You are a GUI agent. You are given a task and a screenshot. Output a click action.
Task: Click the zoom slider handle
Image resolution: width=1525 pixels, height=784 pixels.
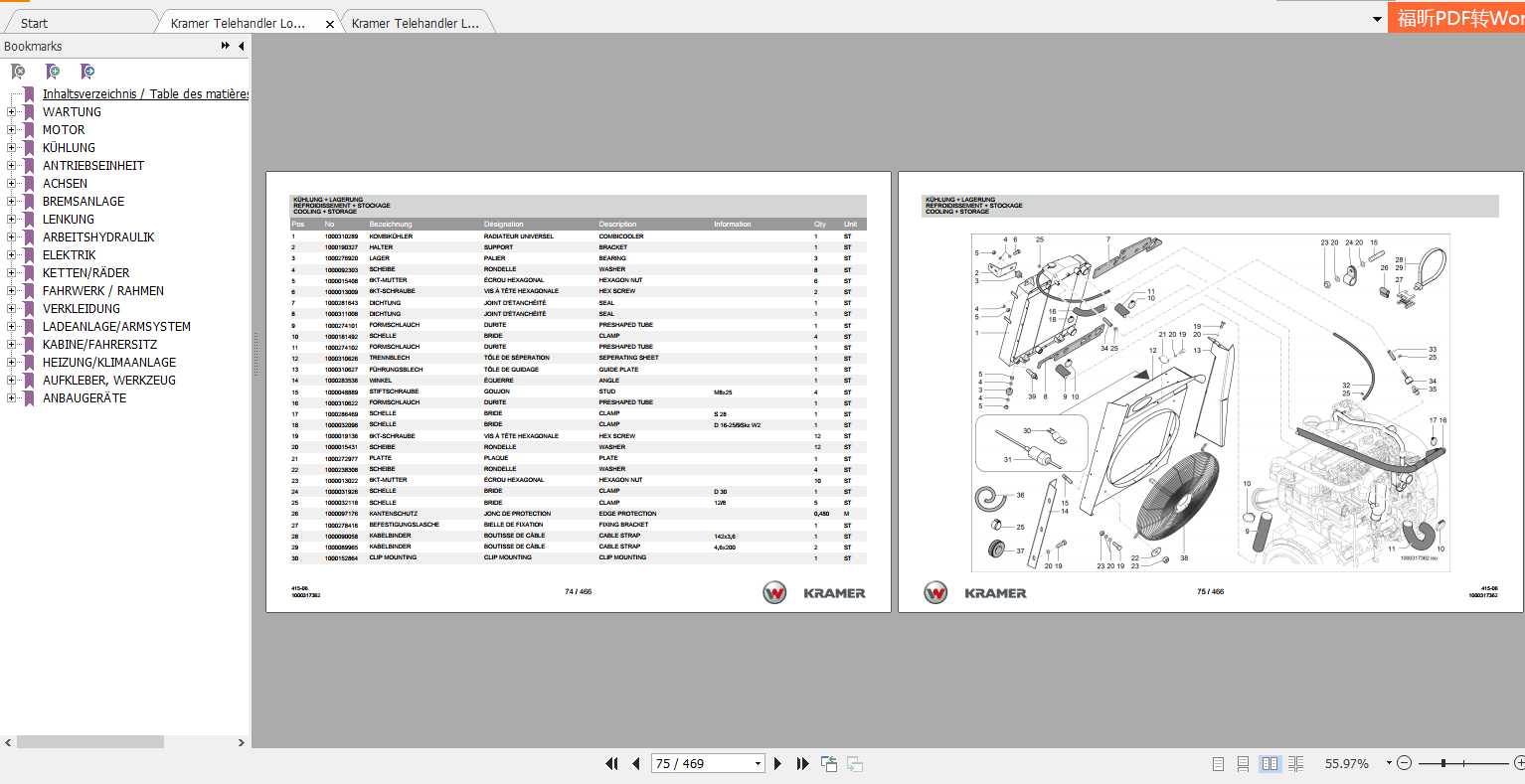pos(1443,763)
